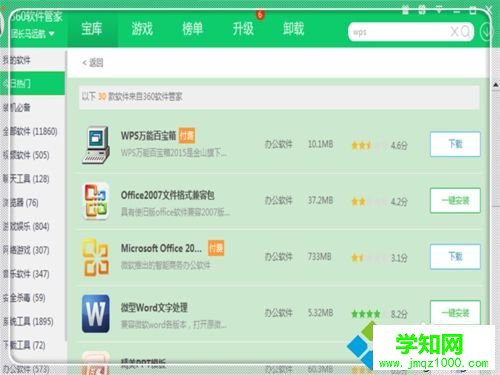
Task: Click 37.2MB size text
Action: coord(320,200)
